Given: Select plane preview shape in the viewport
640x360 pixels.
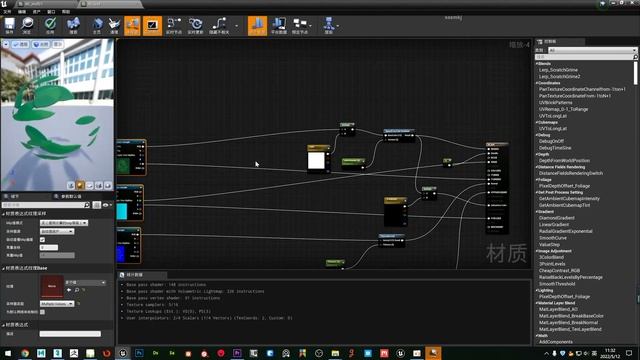Looking at the screenshot, I should tap(90, 186).
